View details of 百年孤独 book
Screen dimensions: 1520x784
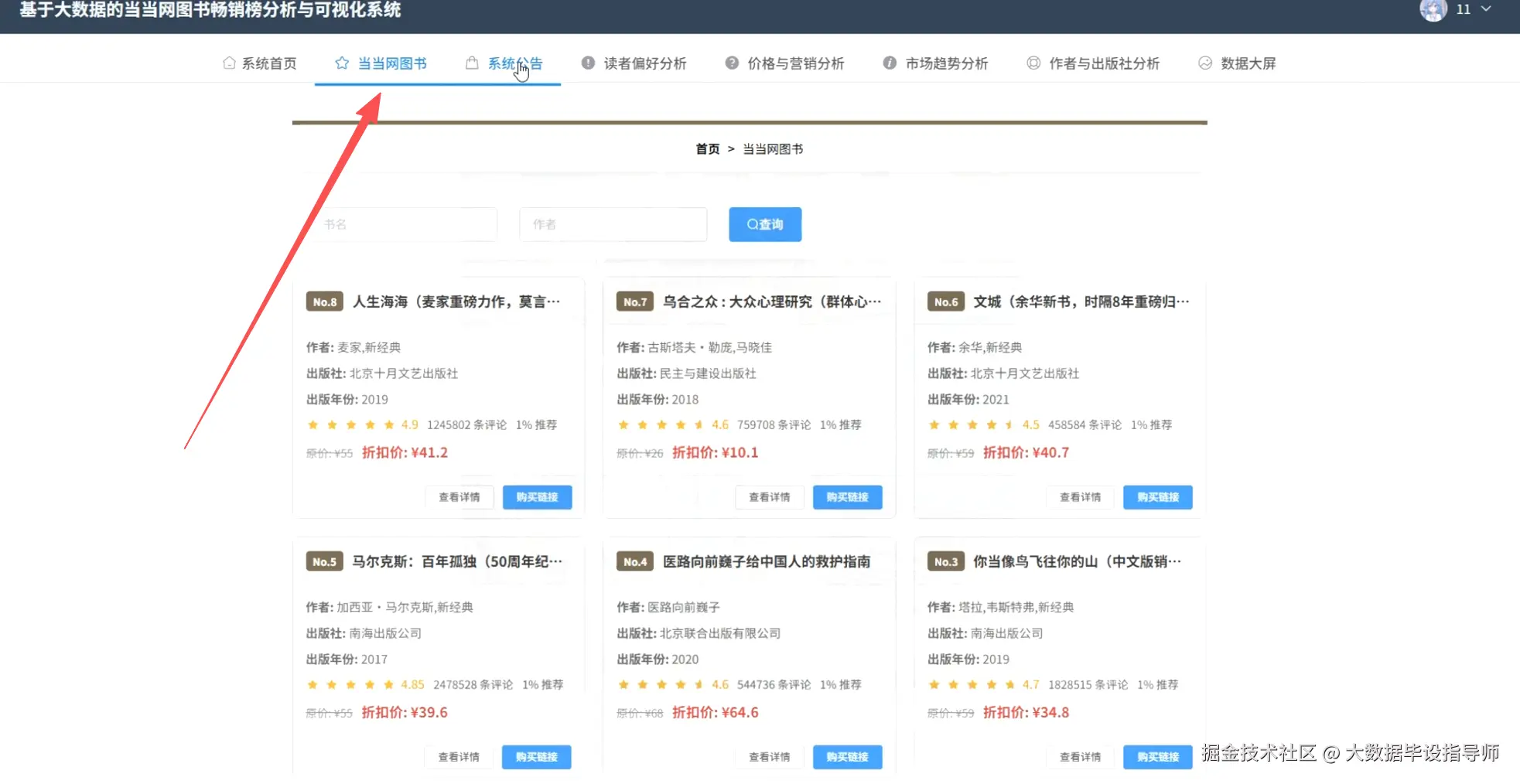coord(459,757)
